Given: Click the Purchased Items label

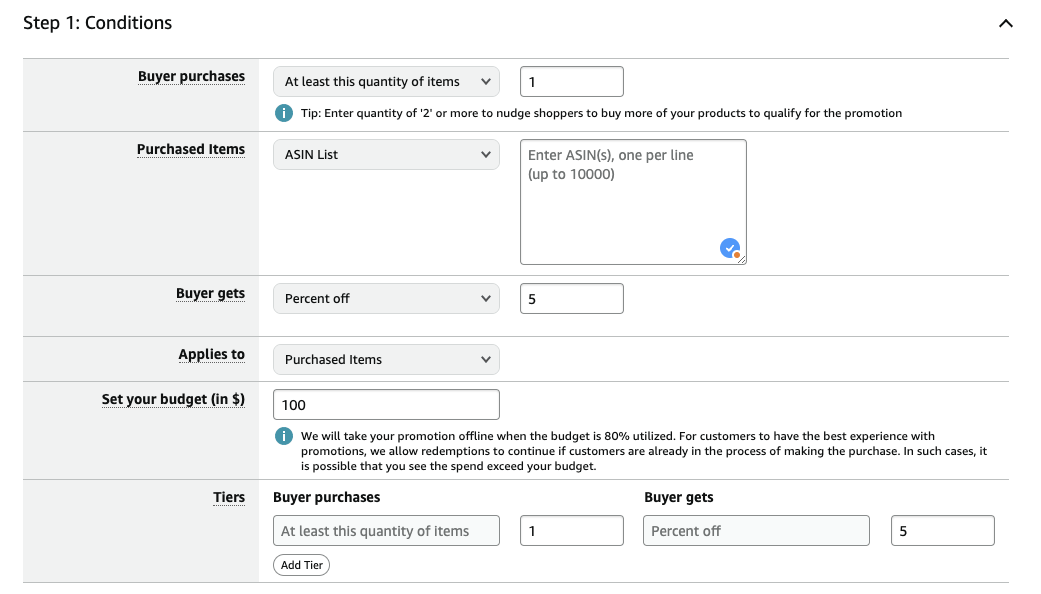Looking at the screenshot, I should click(x=190, y=149).
